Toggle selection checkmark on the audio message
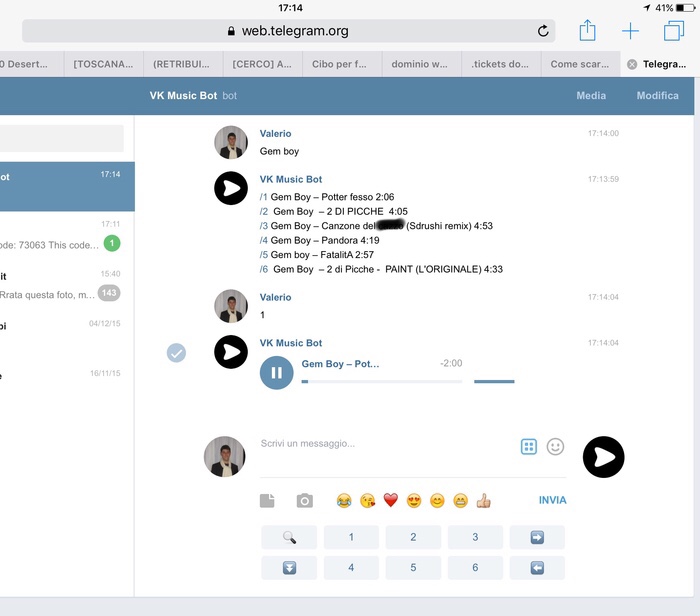 pyautogui.click(x=176, y=353)
